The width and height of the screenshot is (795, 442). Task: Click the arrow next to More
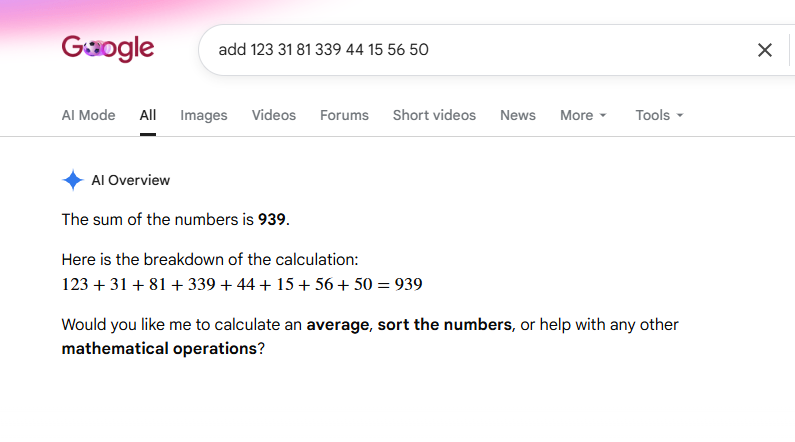tap(603, 116)
